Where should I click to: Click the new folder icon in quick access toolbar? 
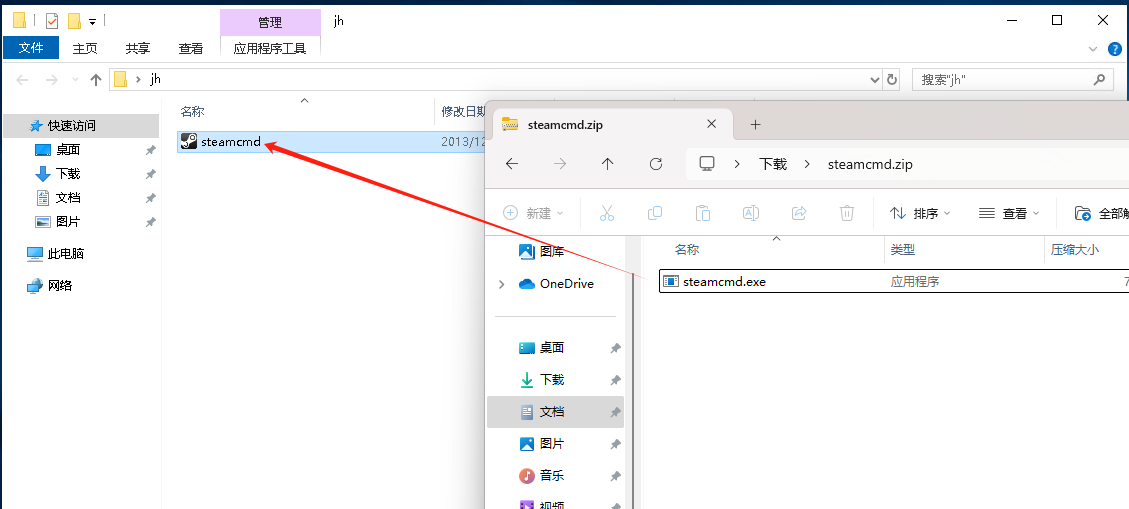coord(73,21)
